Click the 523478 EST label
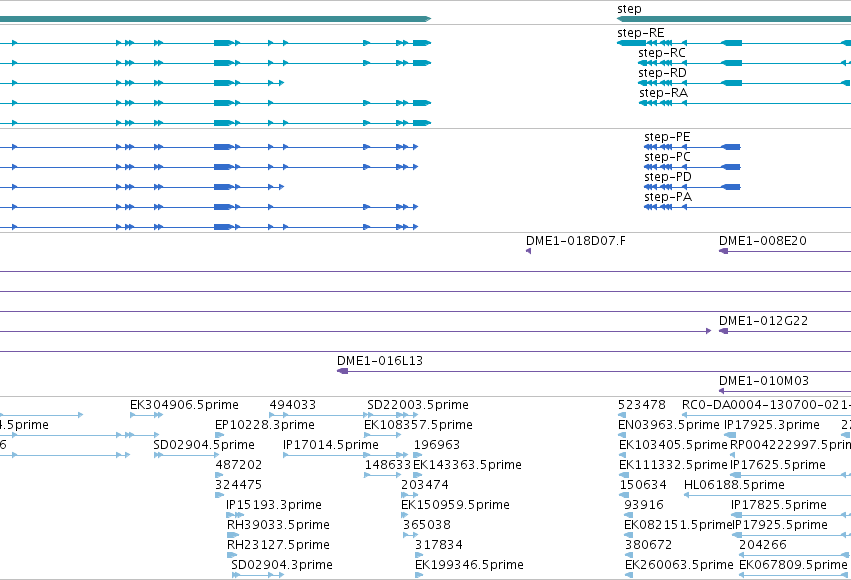 point(642,405)
